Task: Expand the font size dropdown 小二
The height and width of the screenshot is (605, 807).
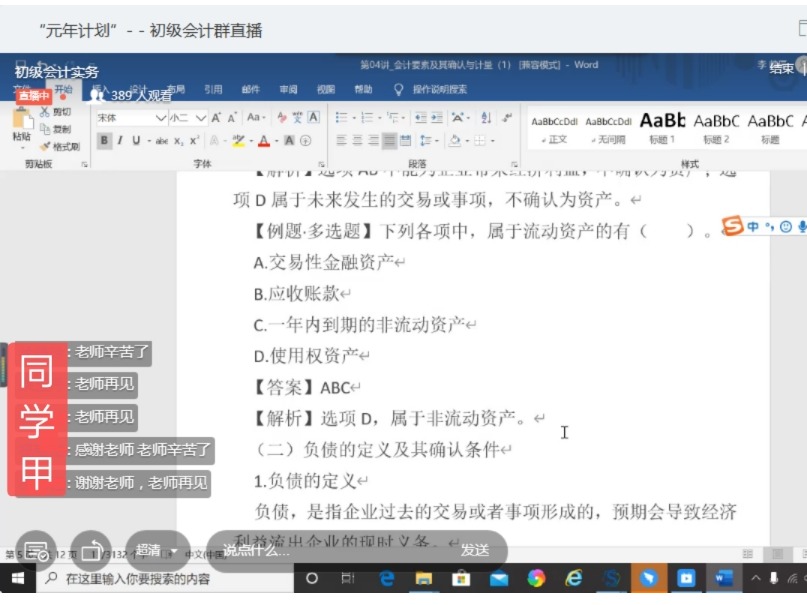Action: tap(187, 117)
